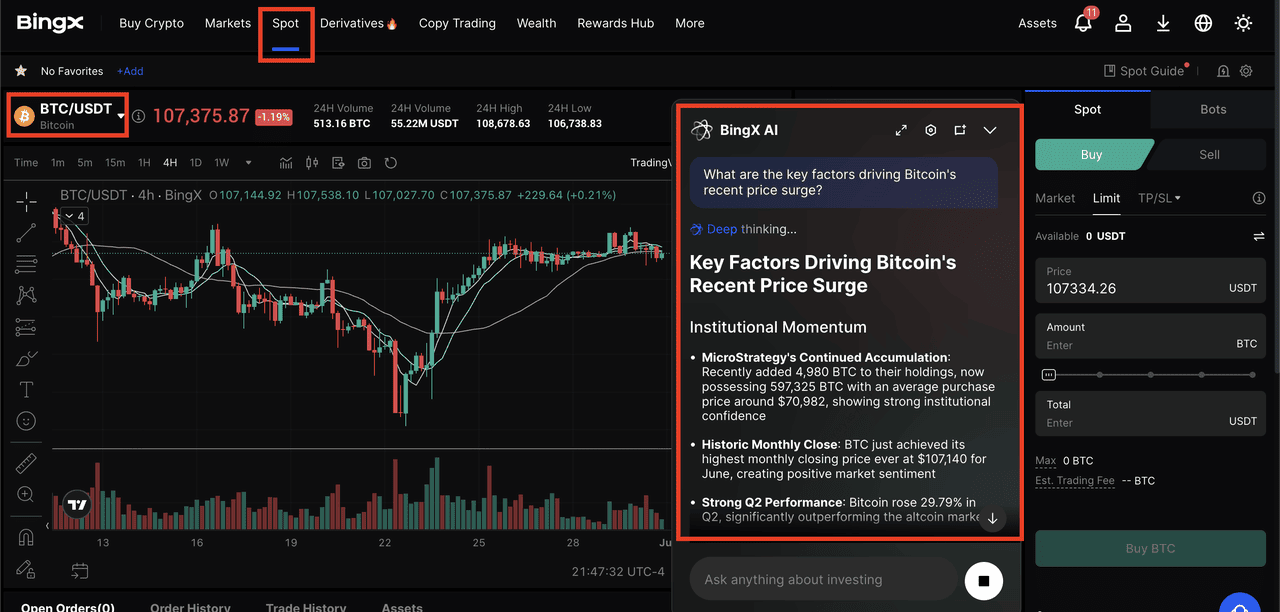Viewport: 1280px width, 612px height.
Task: Open the Buy Crypto menu
Action: coord(151,23)
